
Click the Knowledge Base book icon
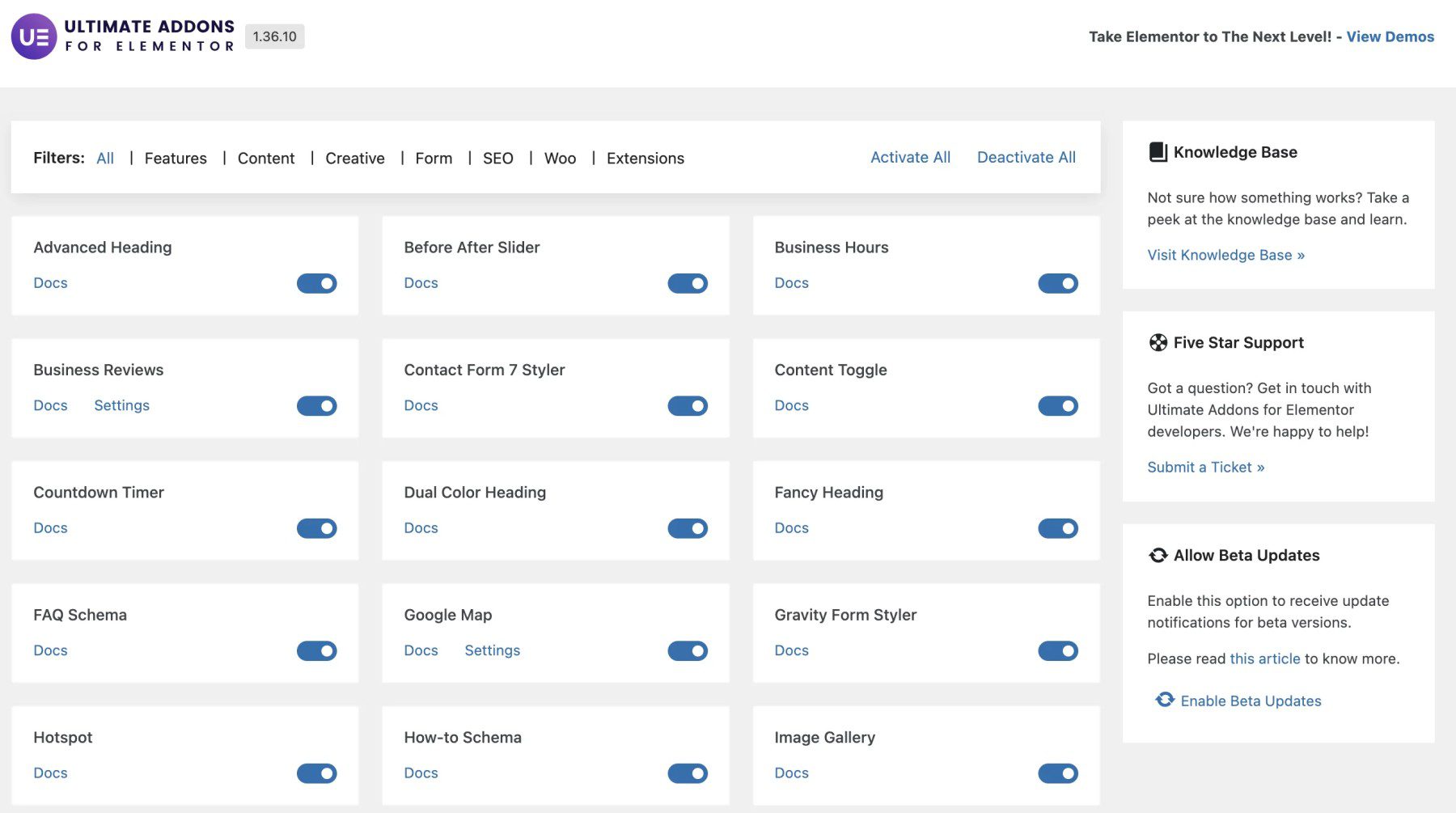point(1158,150)
